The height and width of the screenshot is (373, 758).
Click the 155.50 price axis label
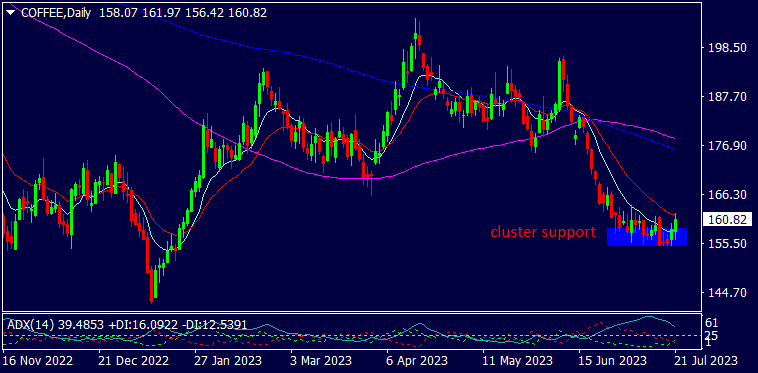click(x=728, y=244)
